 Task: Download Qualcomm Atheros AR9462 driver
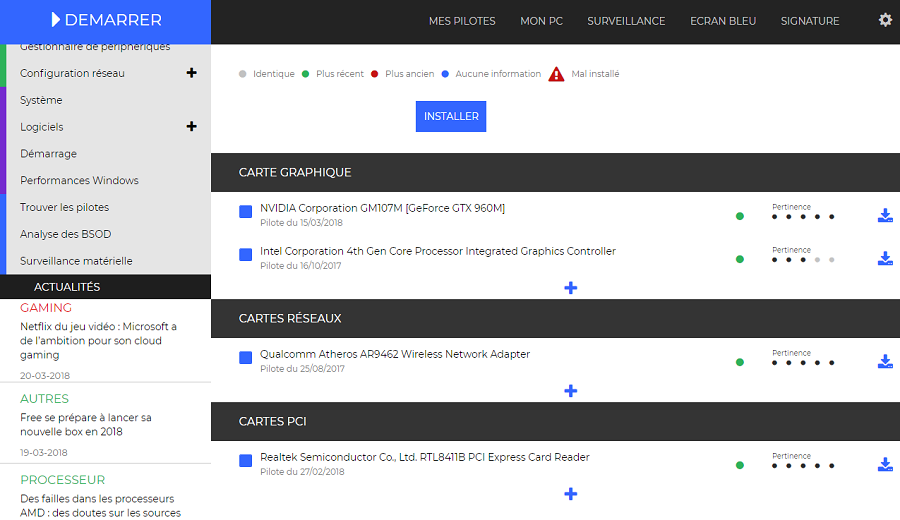pyautogui.click(x=885, y=361)
